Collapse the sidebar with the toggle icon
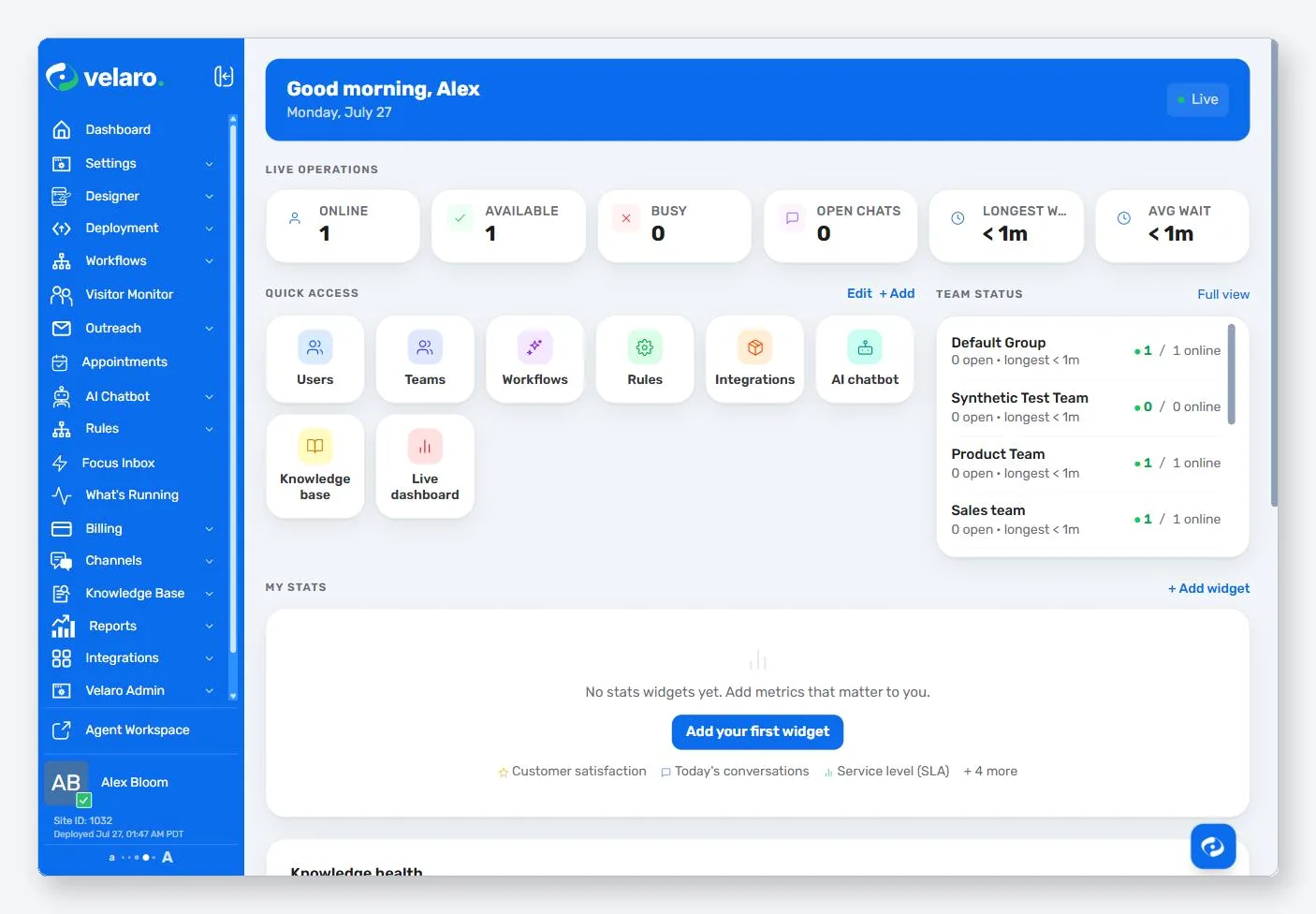The image size is (1316, 914). (224, 77)
